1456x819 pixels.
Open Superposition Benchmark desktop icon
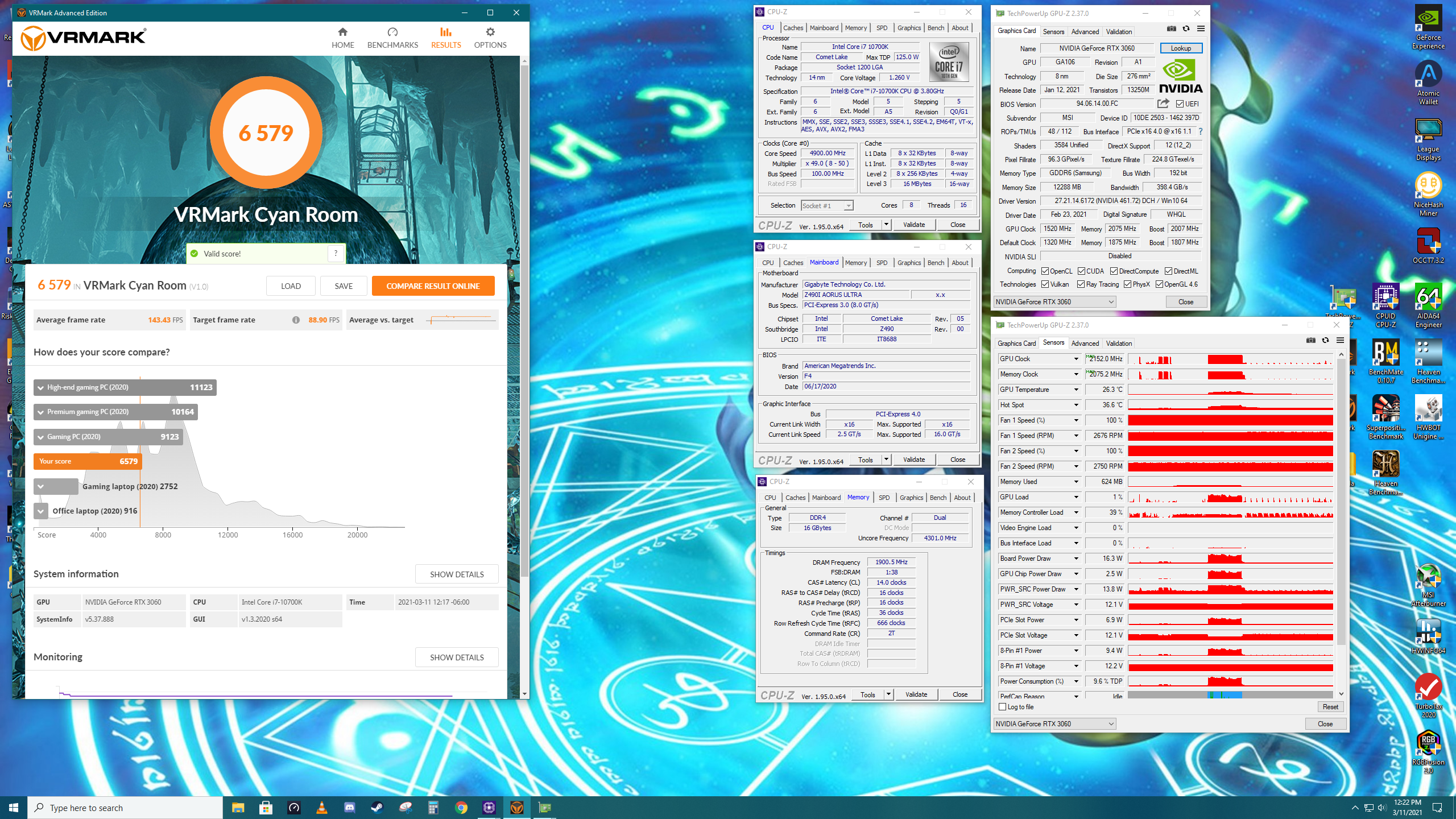[1385, 417]
